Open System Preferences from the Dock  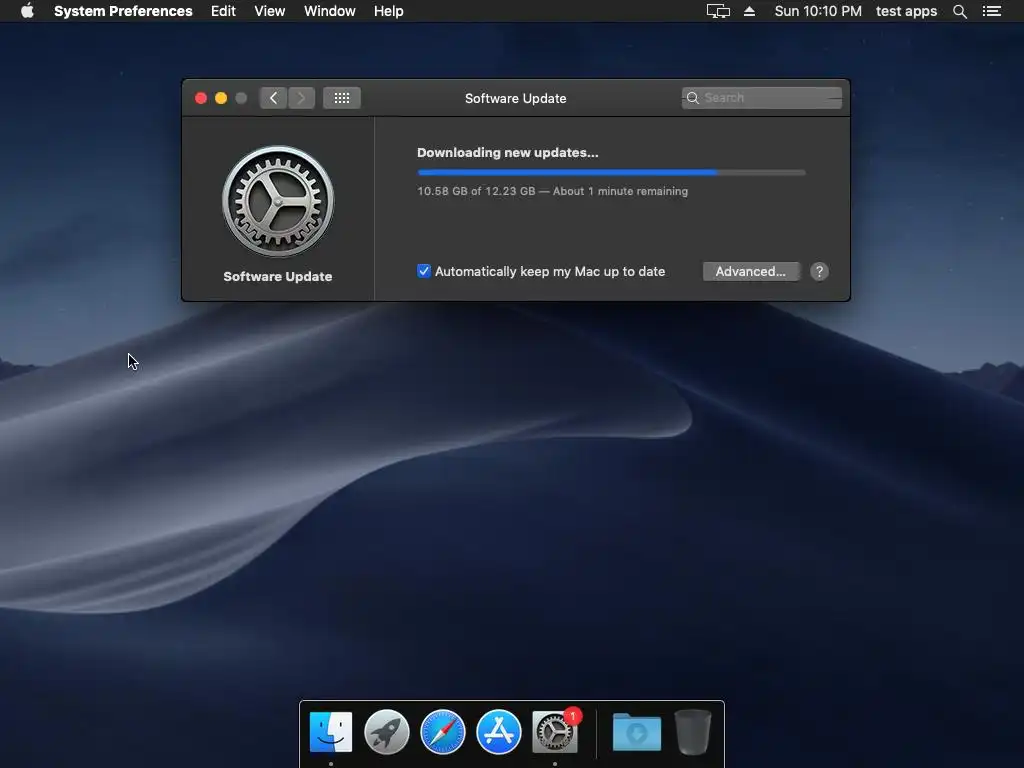tap(555, 732)
